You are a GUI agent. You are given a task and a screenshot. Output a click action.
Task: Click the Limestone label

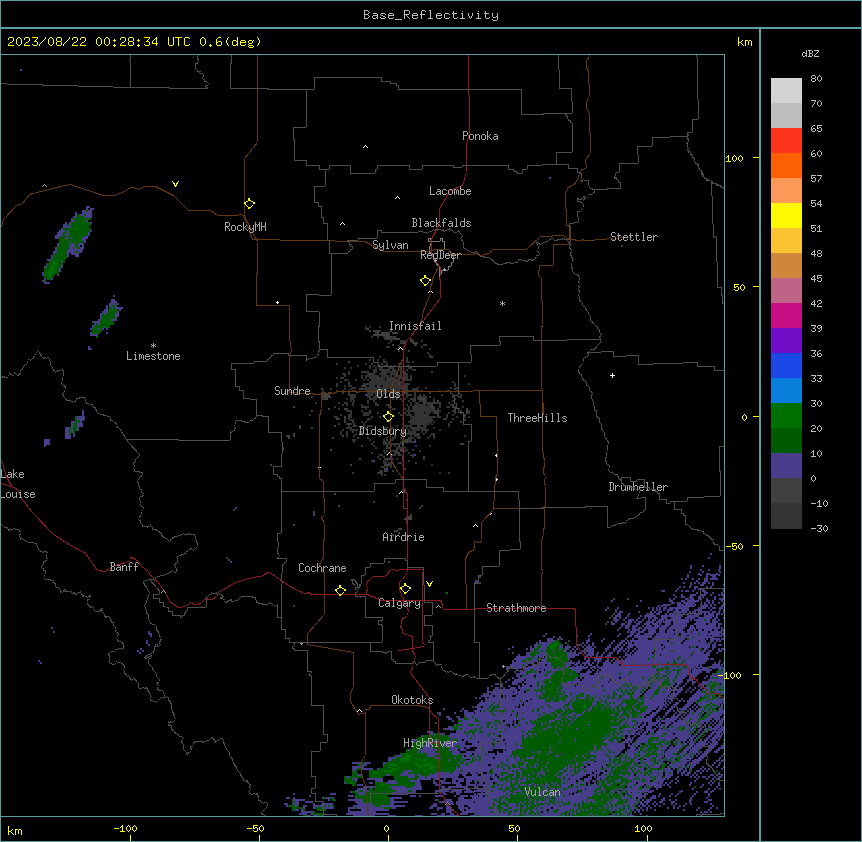pos(153,356)
